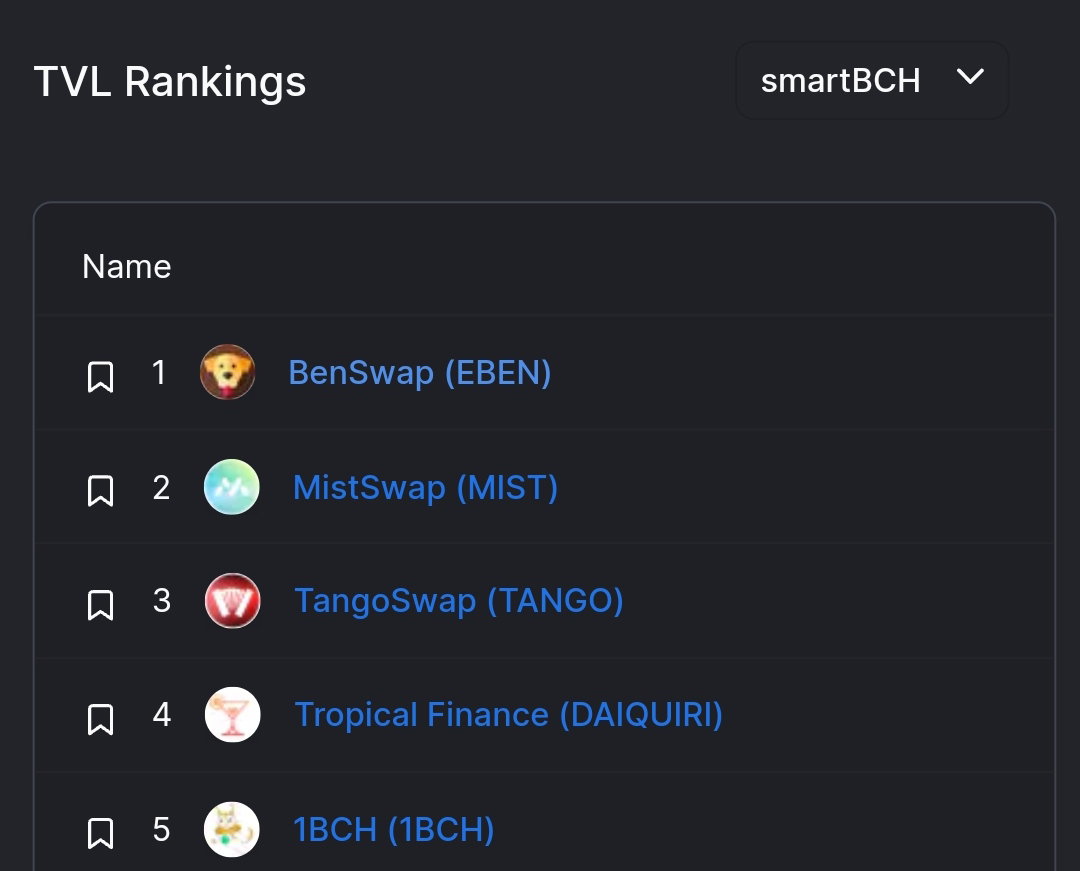Open BenSwap (EBEN) link
1080x871 pixels.
click(419, 372)
